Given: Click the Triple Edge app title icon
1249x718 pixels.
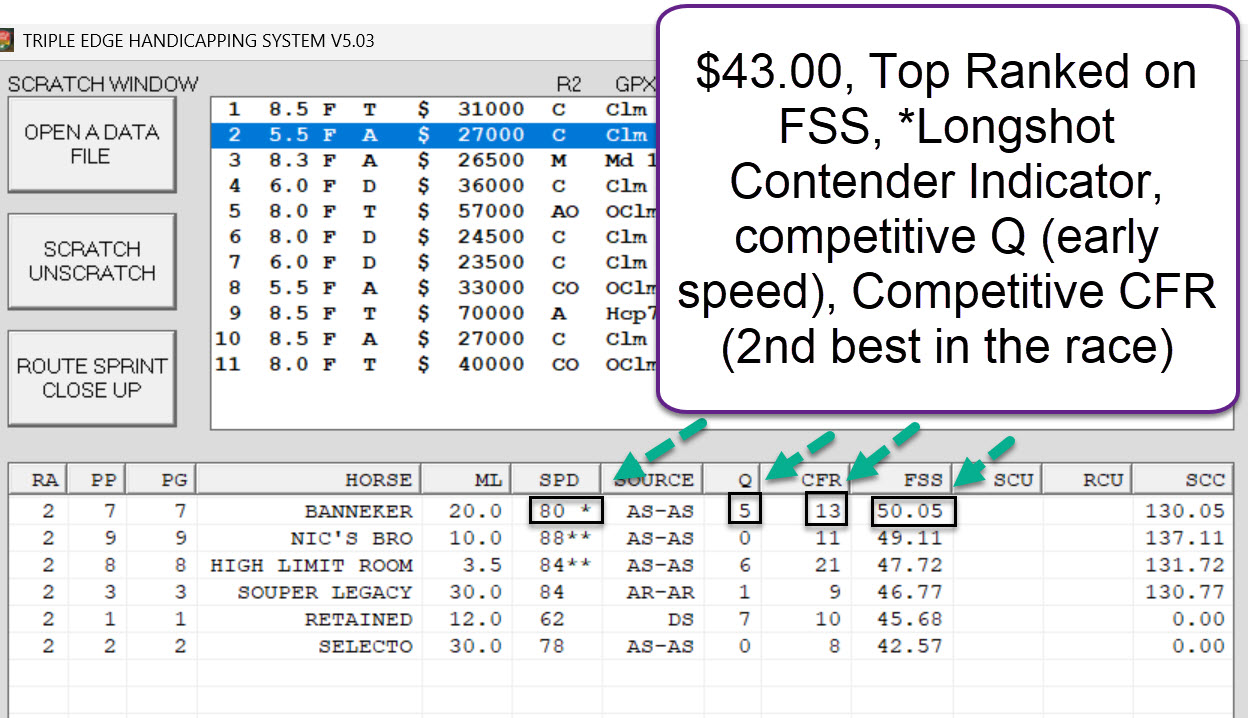Looking at the screenshot, I should tap(8, 41).
